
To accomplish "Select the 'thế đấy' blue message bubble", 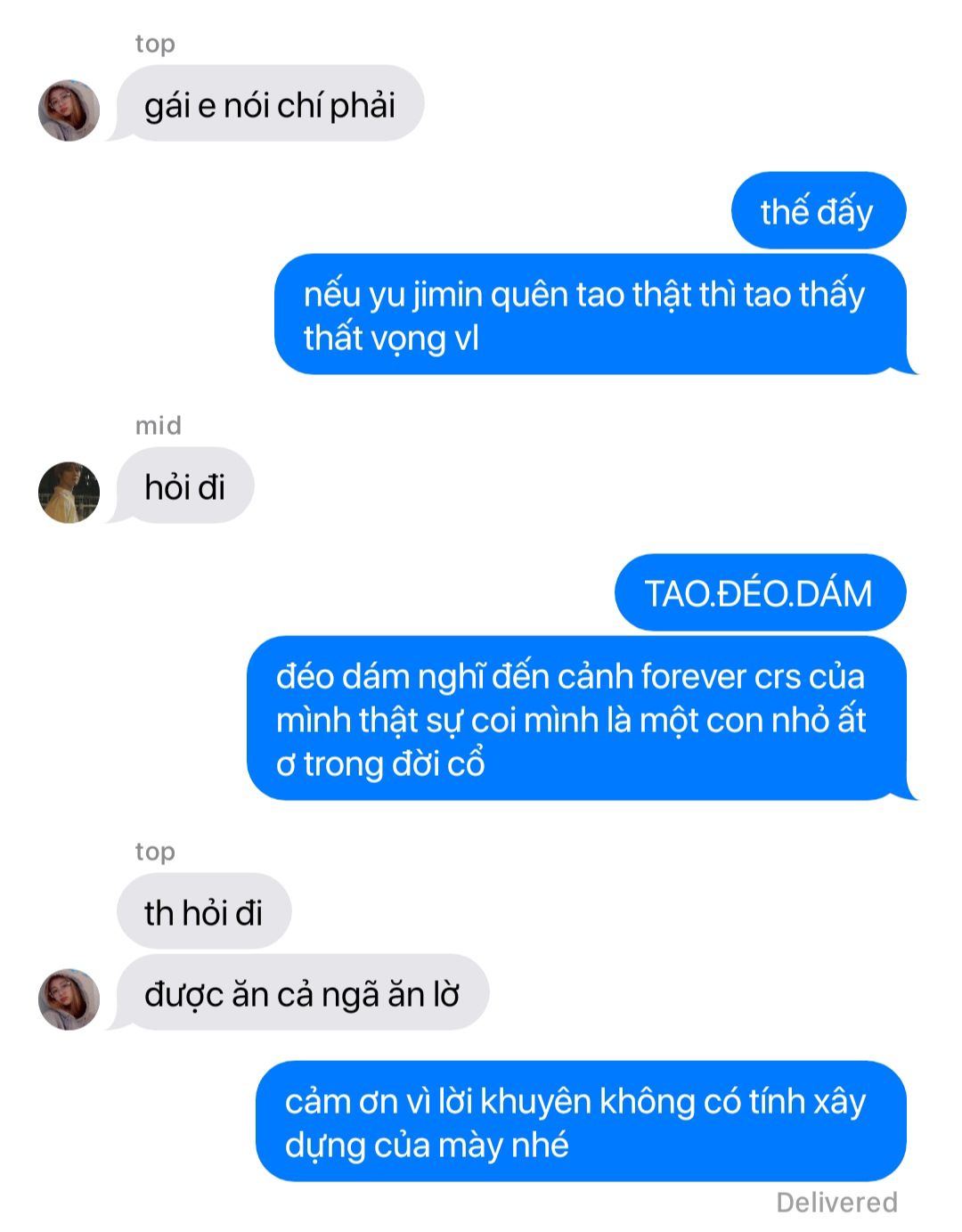I will point(818,211).
